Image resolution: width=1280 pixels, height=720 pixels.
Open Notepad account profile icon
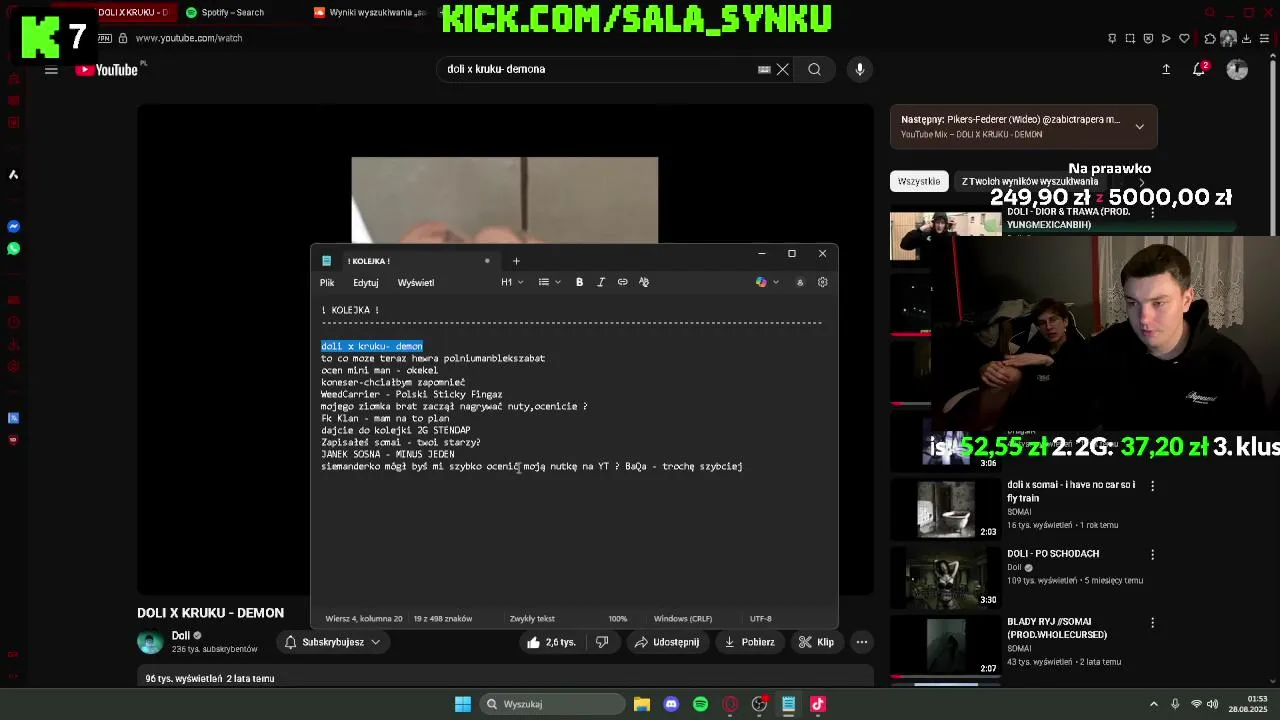tap(800, 282)
